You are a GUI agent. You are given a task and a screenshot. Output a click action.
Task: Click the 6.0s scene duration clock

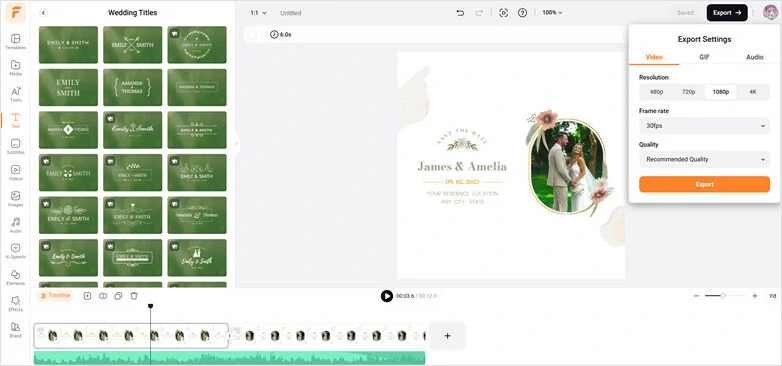[281, 34]
